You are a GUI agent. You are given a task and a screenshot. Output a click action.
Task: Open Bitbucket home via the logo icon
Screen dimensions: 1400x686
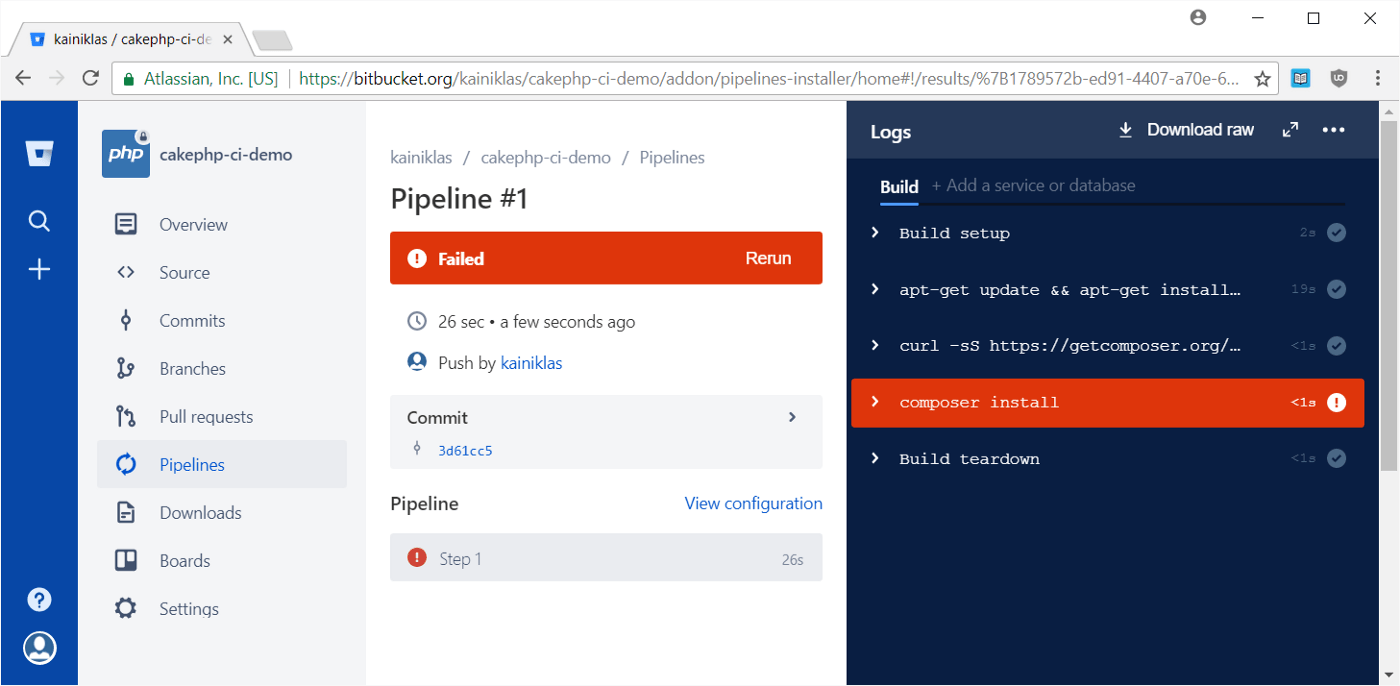38,154
